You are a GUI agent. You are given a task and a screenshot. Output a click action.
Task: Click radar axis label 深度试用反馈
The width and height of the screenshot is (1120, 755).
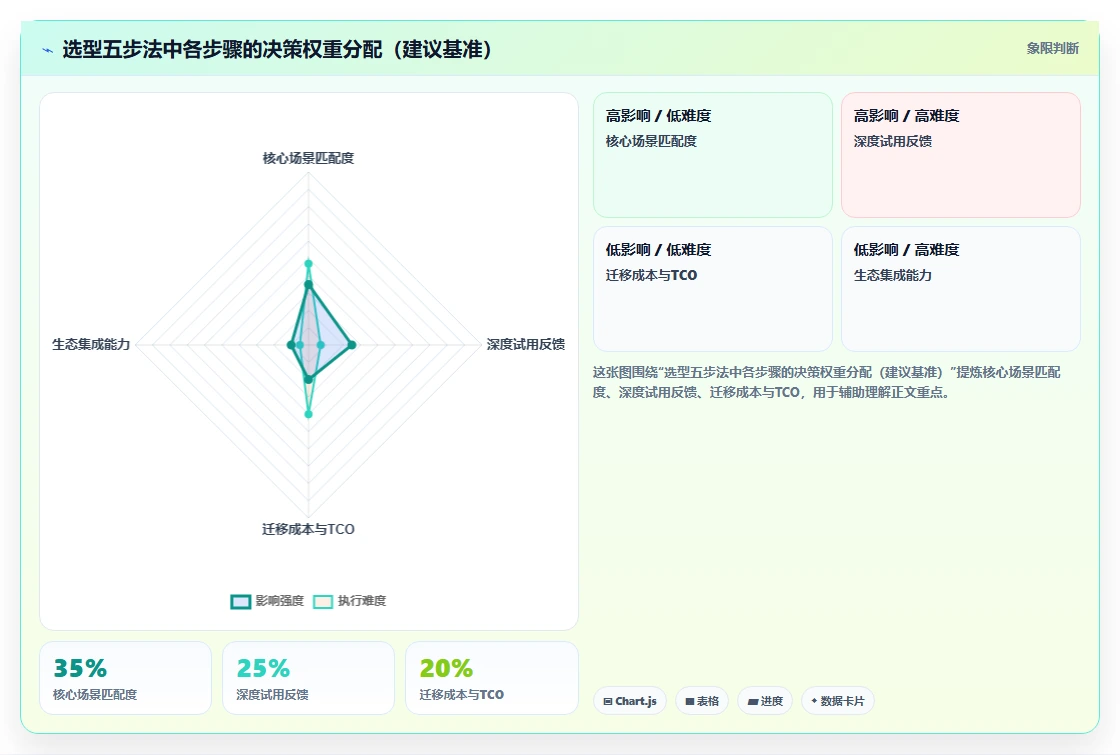pyautogui.click(x=526, y=344)
